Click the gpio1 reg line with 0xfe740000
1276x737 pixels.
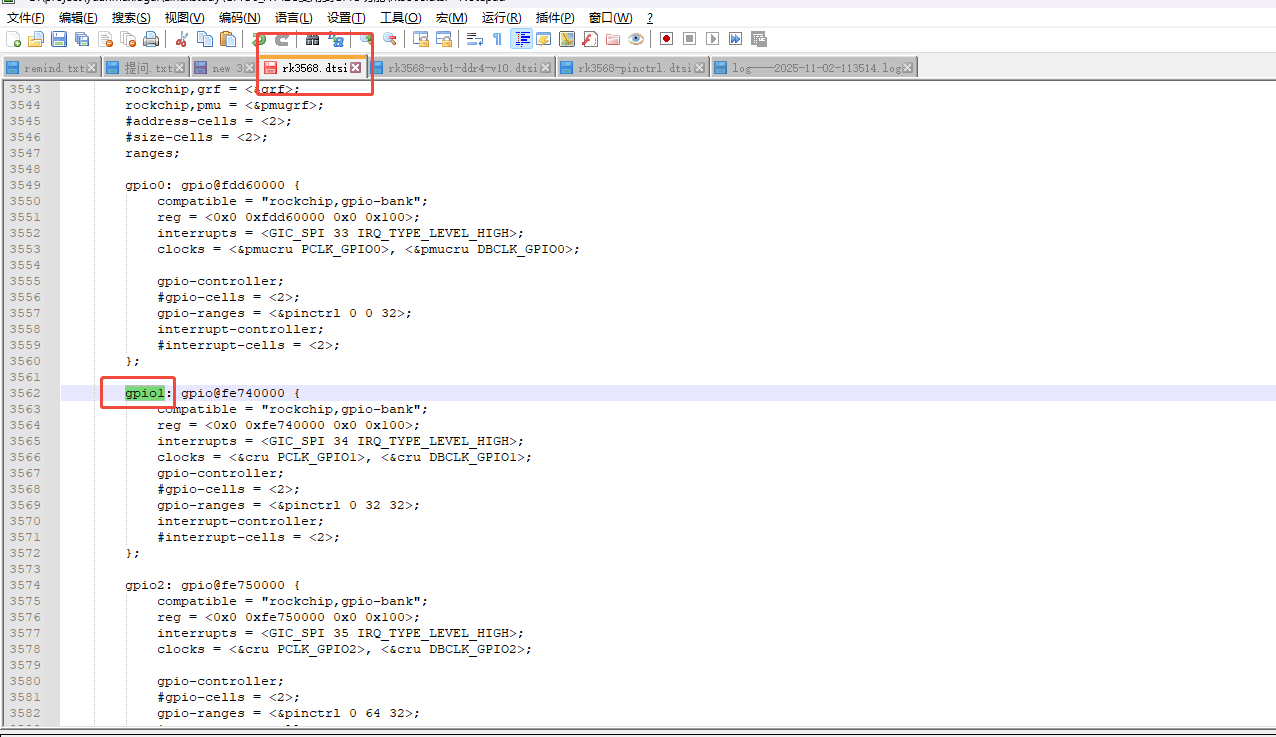288,425
